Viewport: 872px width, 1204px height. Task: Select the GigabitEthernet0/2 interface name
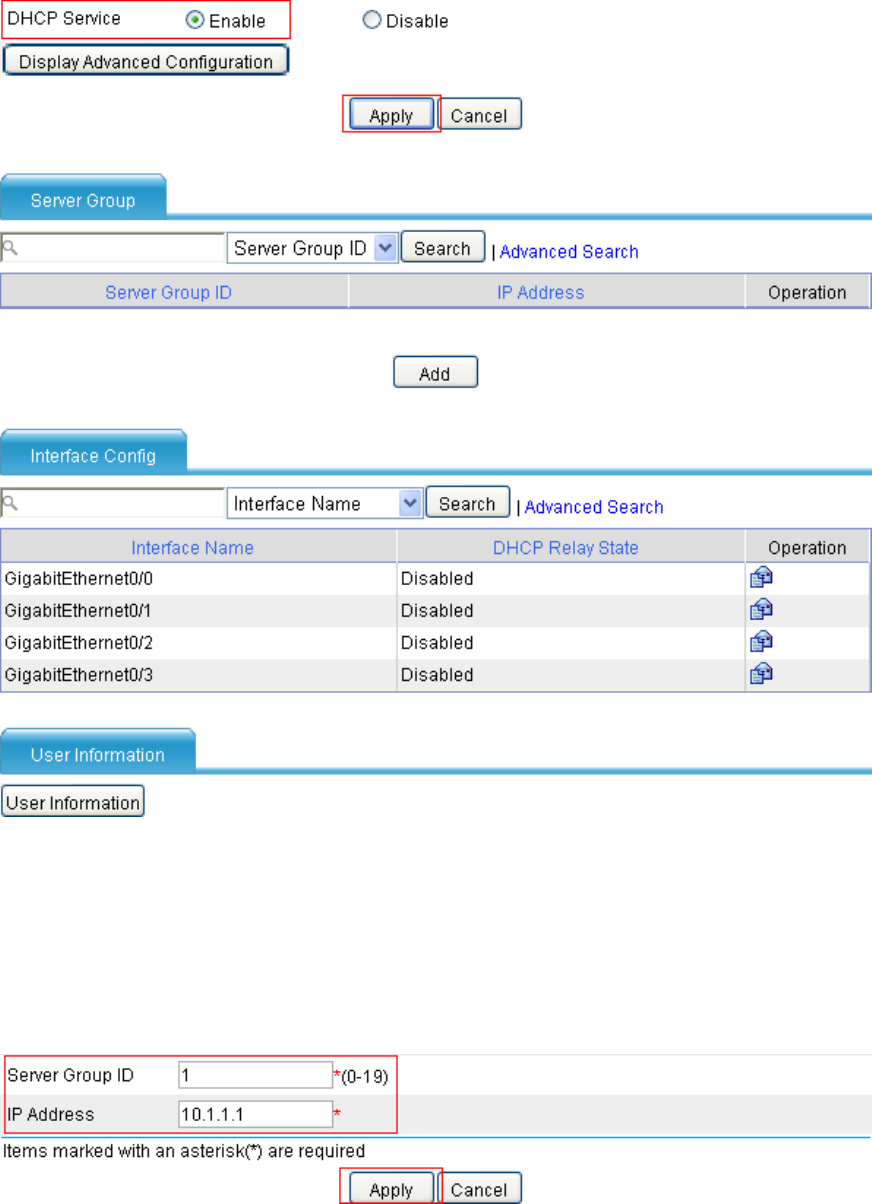78,642
